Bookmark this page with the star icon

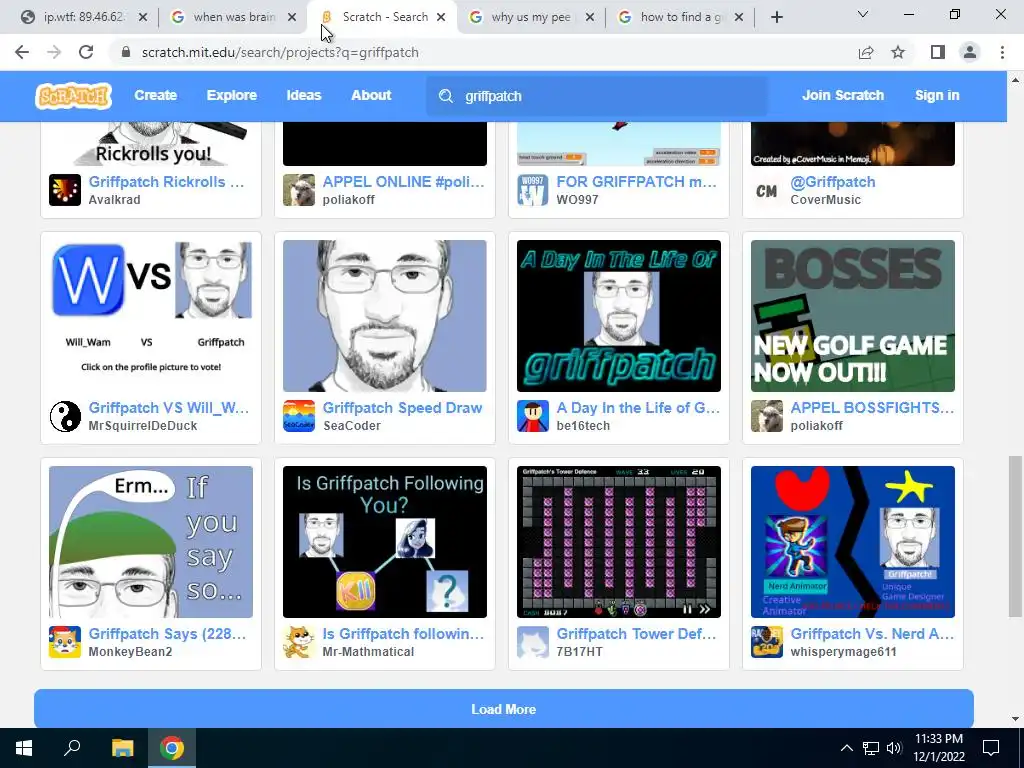[x=898, y=52]
